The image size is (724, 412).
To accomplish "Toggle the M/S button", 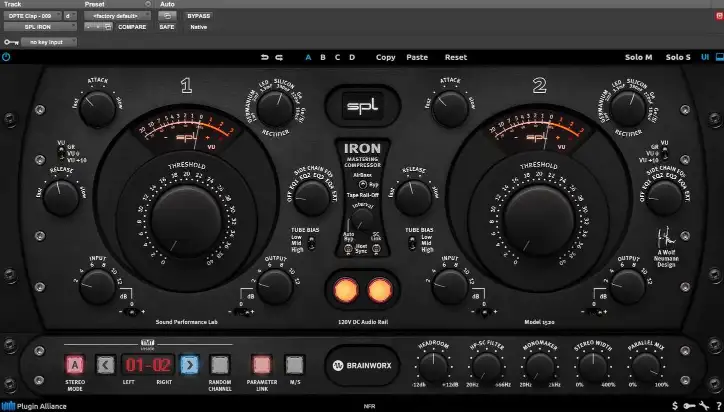I will (294, 365).
